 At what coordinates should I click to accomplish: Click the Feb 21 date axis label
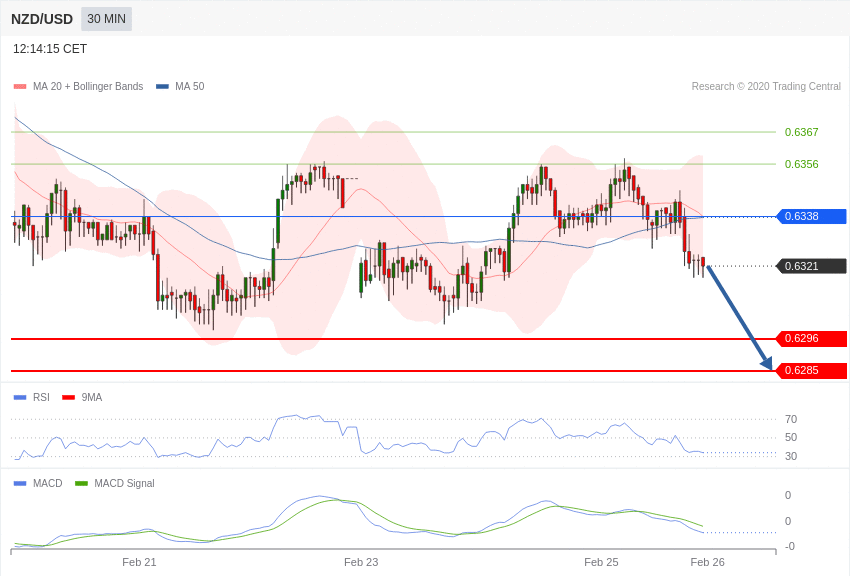[x=139, y=562]
